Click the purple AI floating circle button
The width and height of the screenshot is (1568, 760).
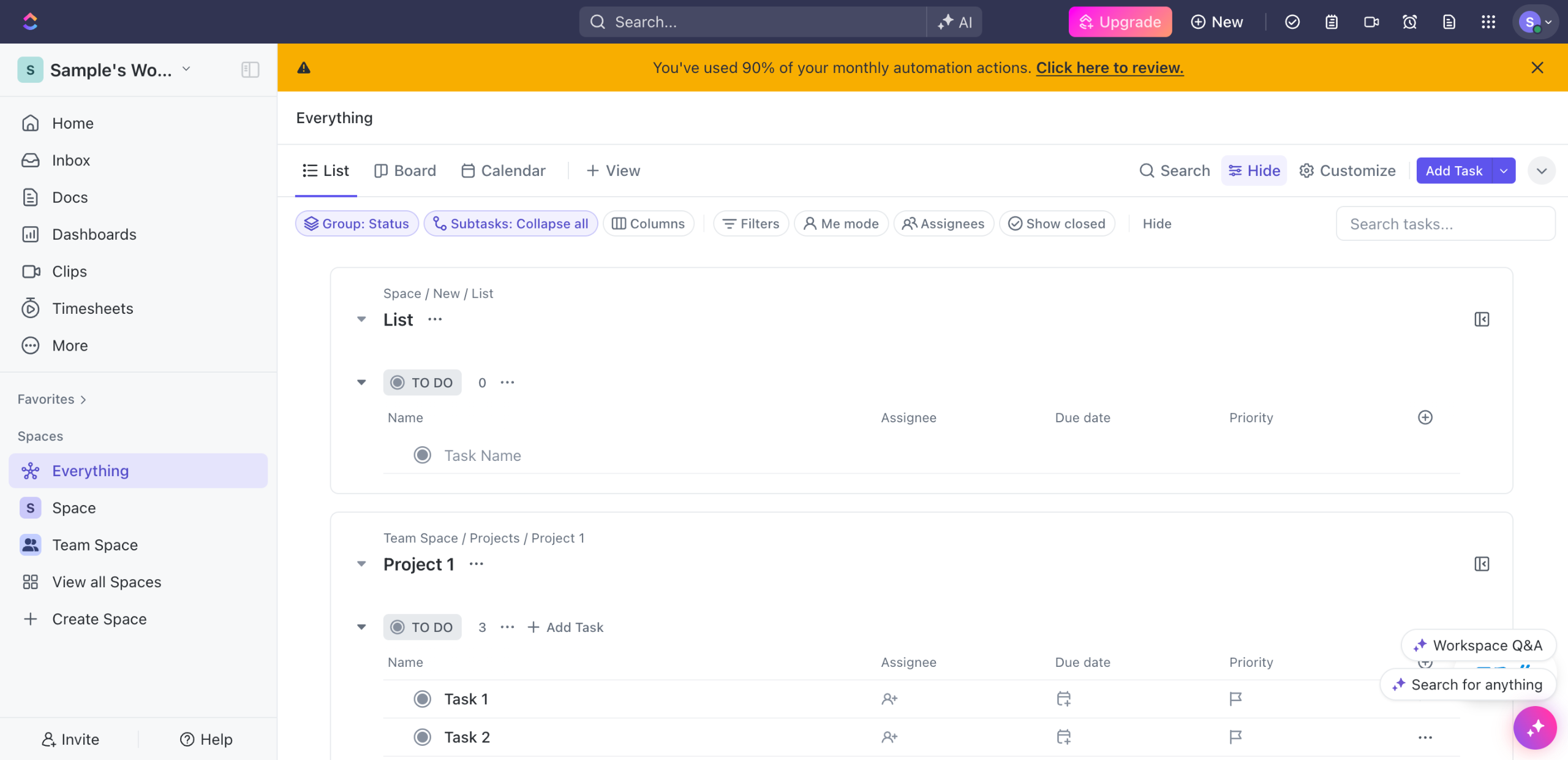pyautogui.click(x=1535, y=728)
